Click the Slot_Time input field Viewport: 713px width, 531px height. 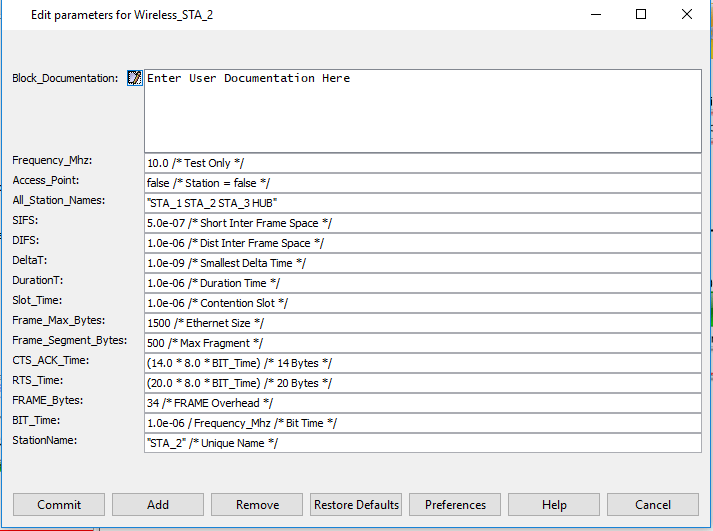[422, 303]
